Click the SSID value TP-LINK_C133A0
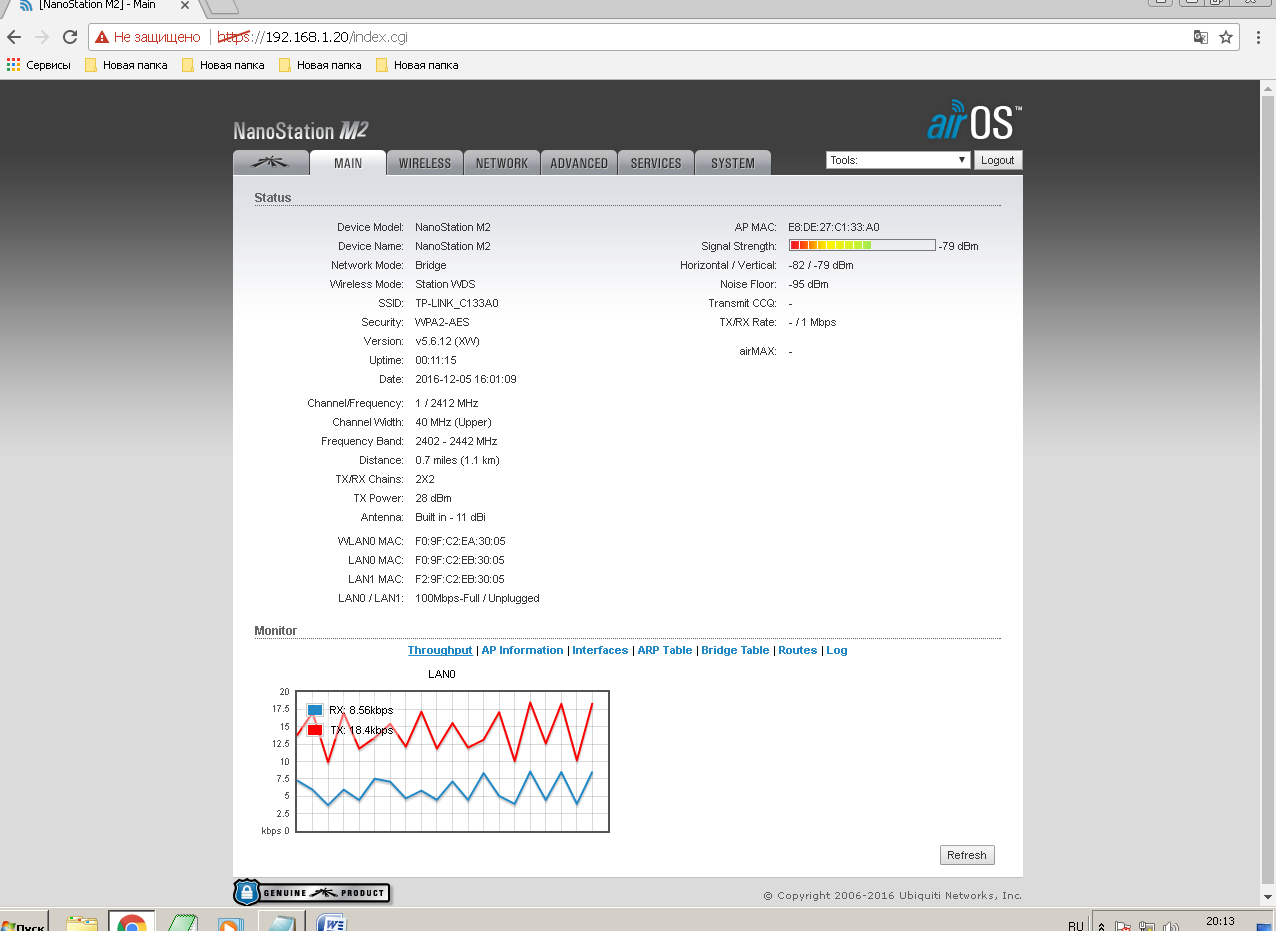Viewport: 1276px width, 931px height. tap(457, 303)
